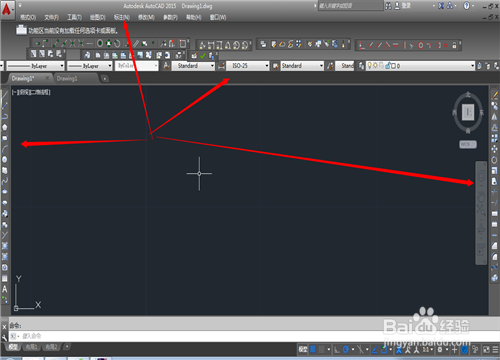The width and height of the screenshot is (500, 360).
Task: Open the Dimension Style manager icon
Action: (x=221, y=66)
